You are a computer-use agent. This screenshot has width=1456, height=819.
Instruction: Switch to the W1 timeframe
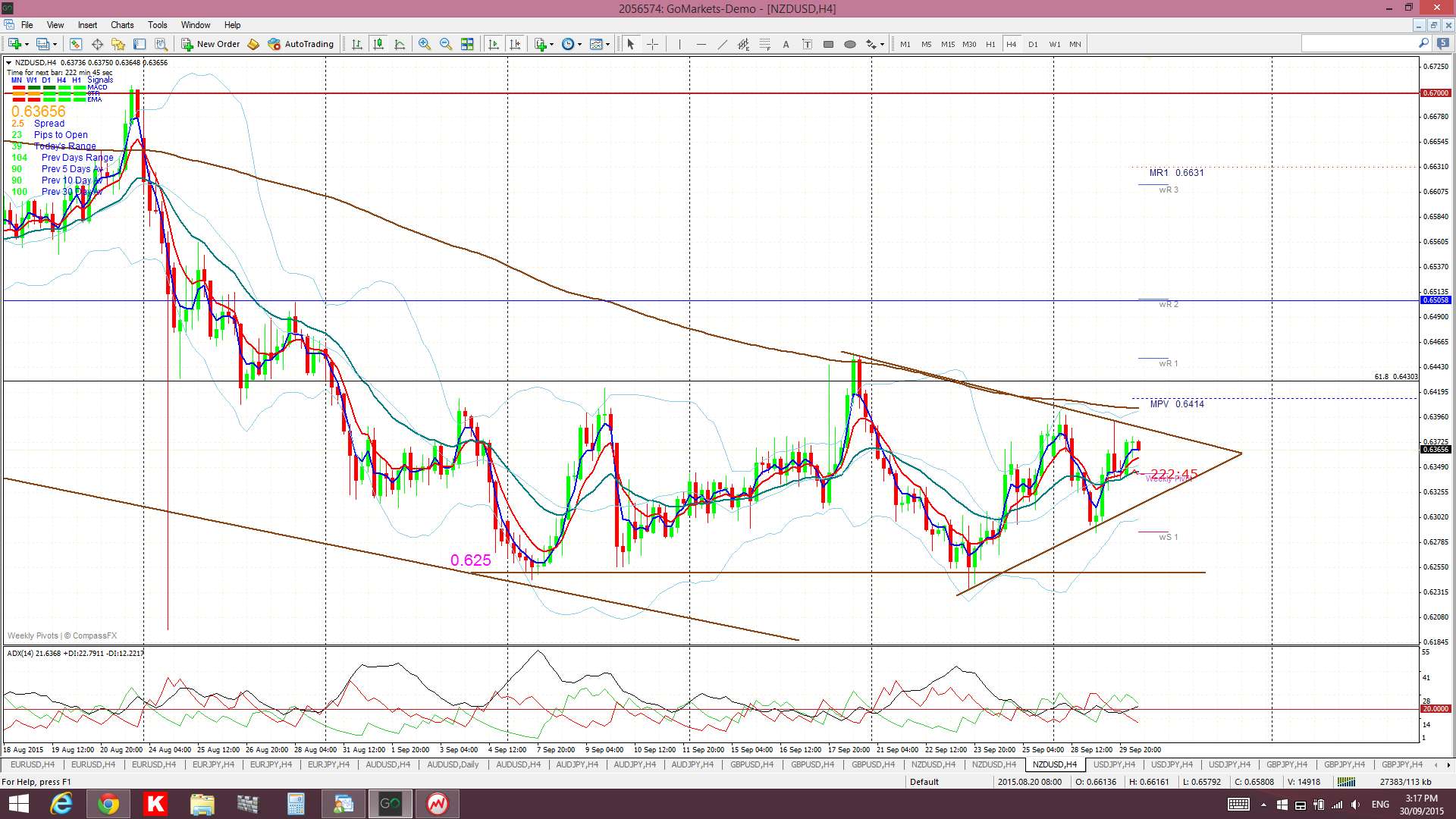coord(1055,44)
